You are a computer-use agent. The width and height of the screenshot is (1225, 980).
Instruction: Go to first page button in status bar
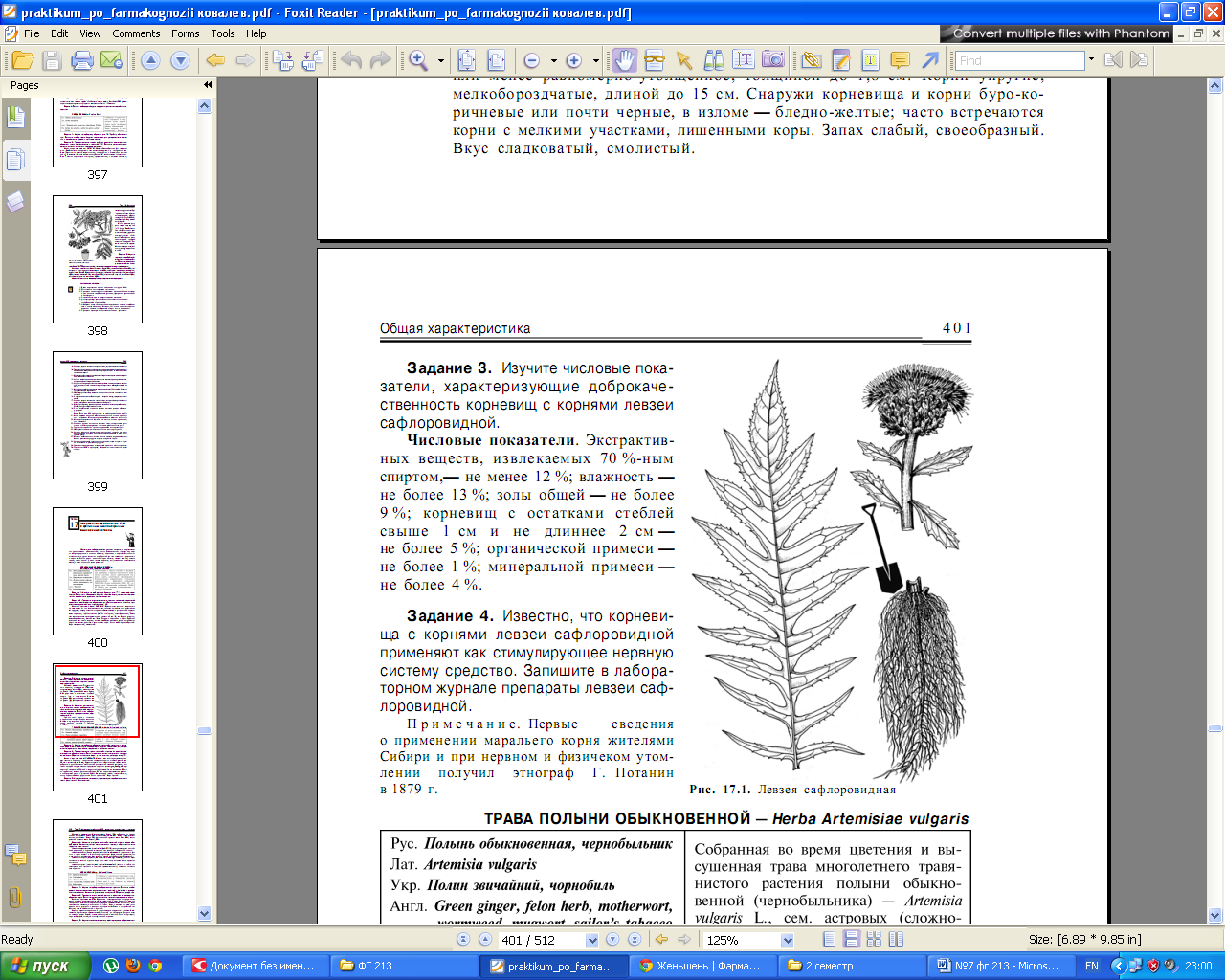463,940
